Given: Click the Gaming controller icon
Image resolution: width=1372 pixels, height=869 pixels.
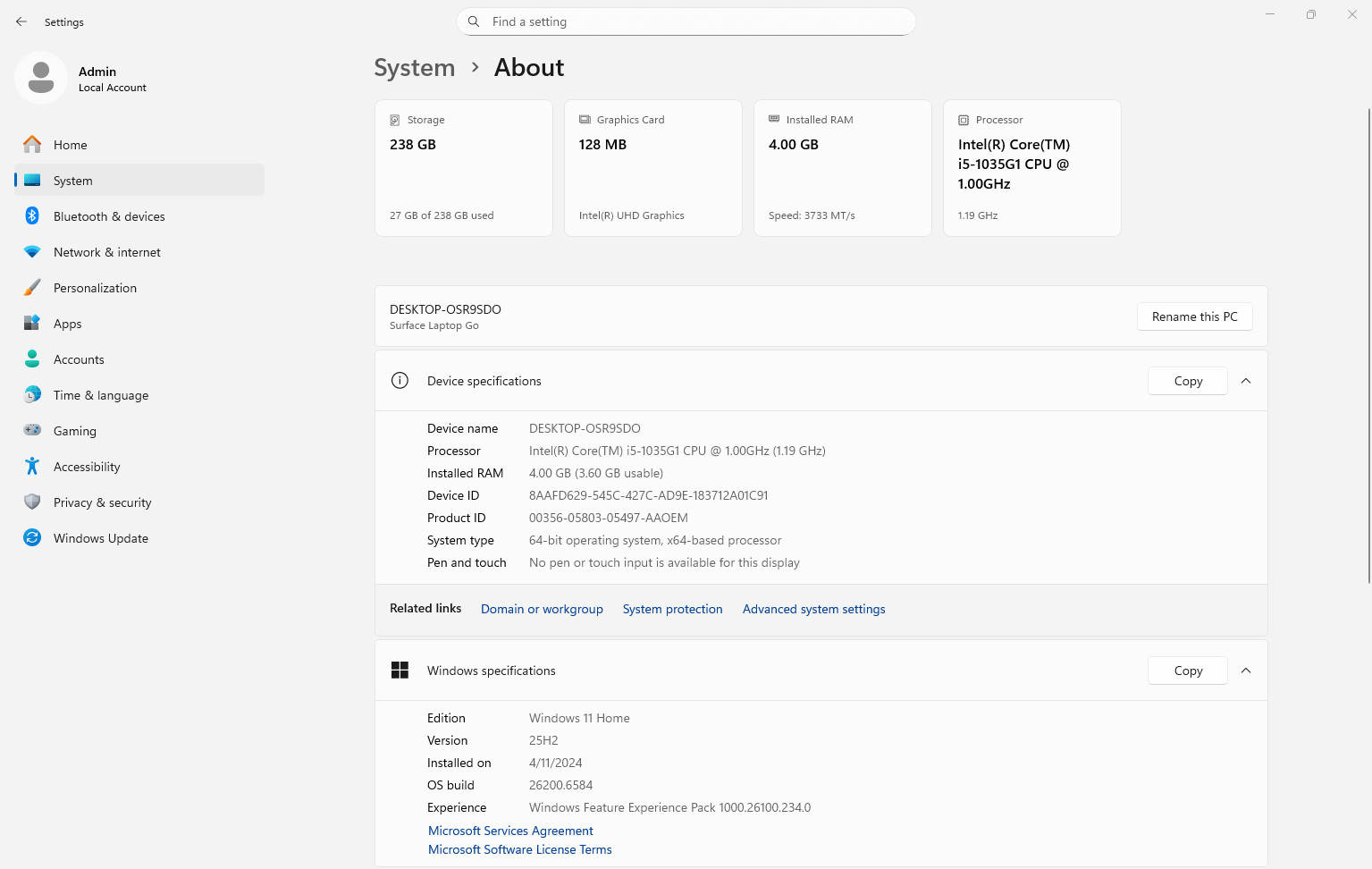Looking at the screenshot, I should (x=32, y=430).
